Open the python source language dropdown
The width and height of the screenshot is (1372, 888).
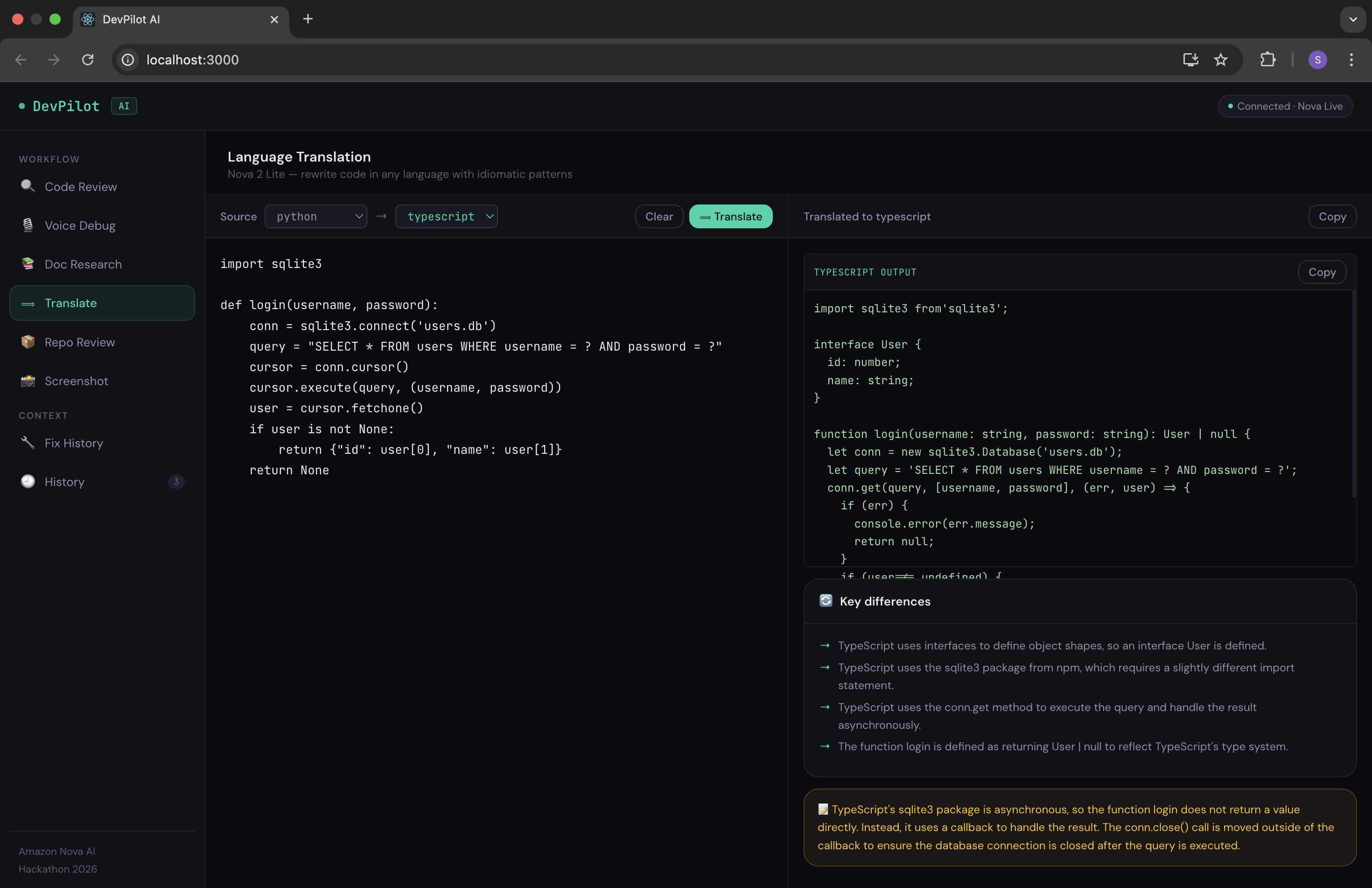coord(316,216)
